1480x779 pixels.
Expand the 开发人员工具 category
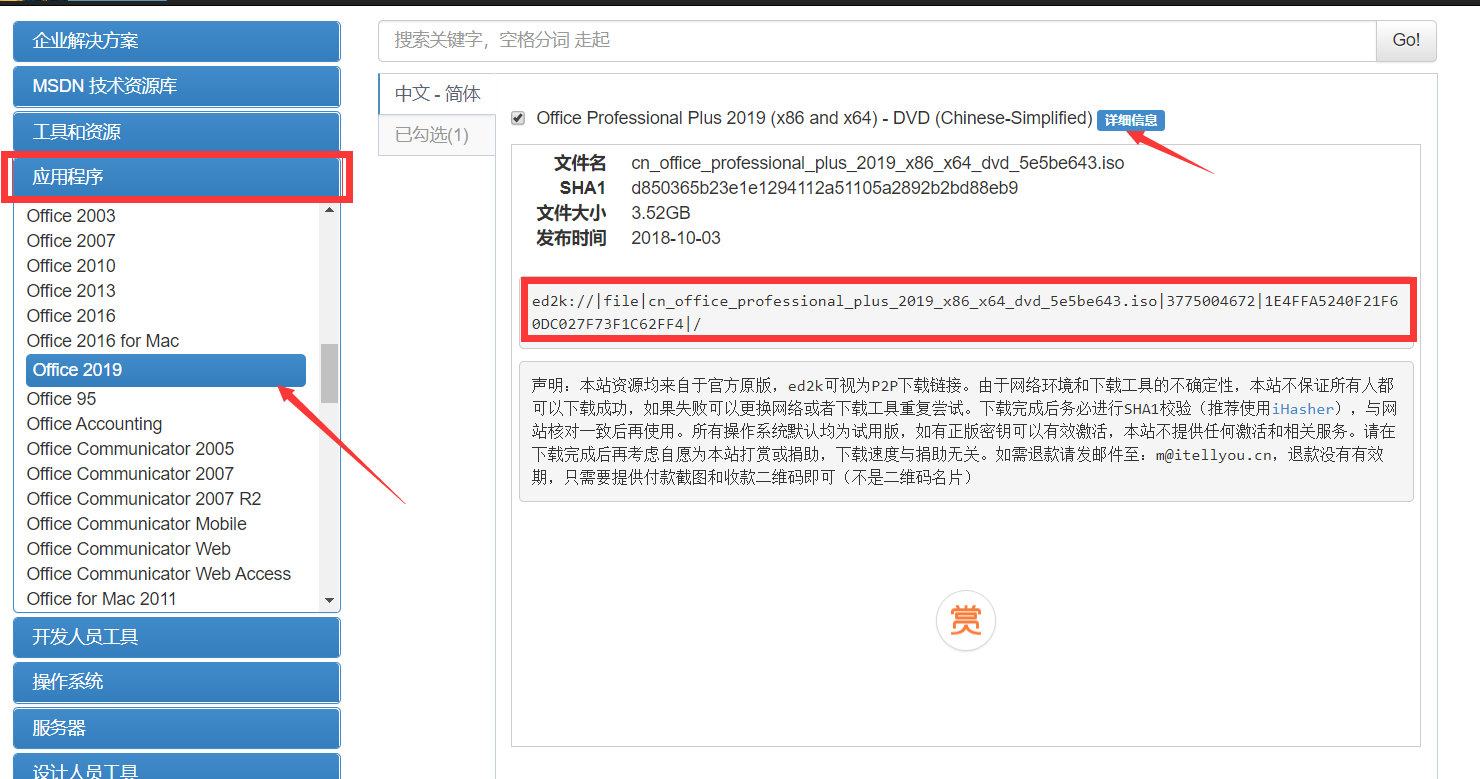(176, 637)
